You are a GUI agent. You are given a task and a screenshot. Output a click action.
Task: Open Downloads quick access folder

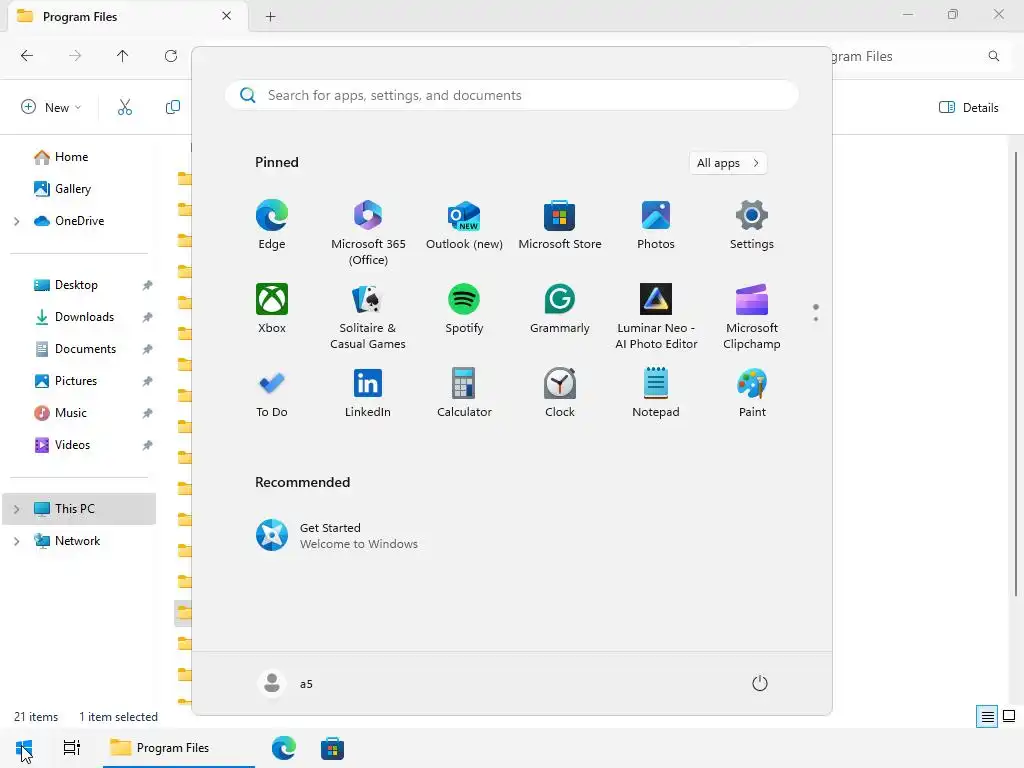coord(84,317)
